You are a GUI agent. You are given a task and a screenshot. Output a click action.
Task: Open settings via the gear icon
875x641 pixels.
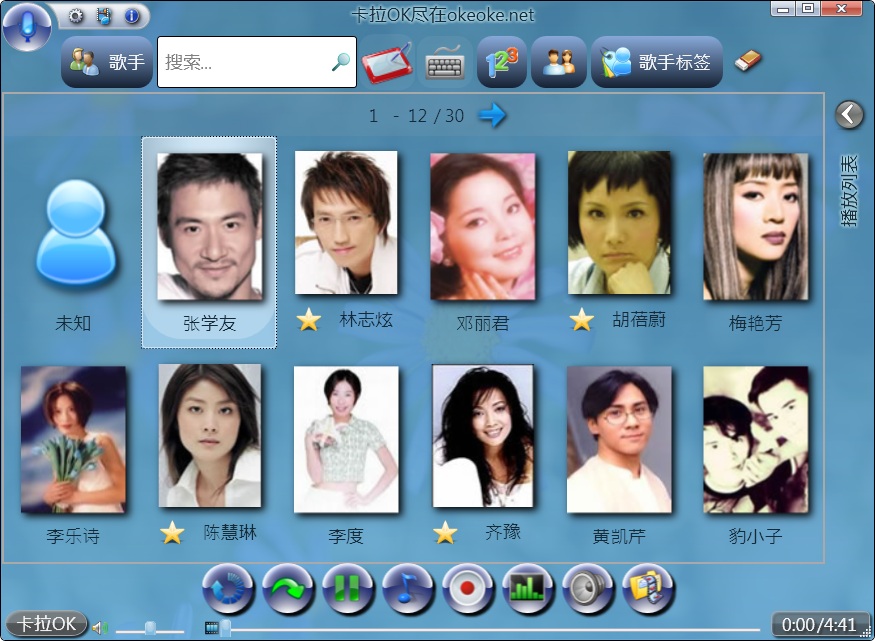pos(76,16)
